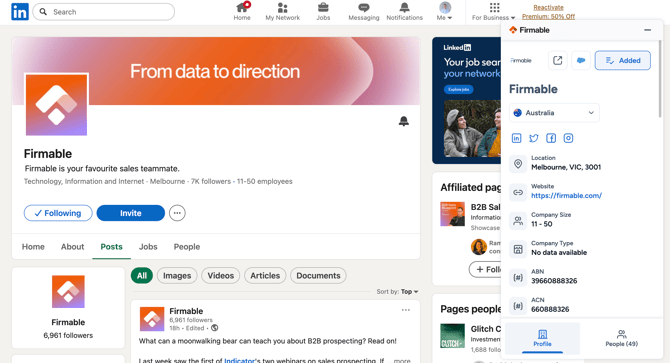Viewport: 670px width, 363px height.
Task: Filter posts by Documents
Action: 318,276
